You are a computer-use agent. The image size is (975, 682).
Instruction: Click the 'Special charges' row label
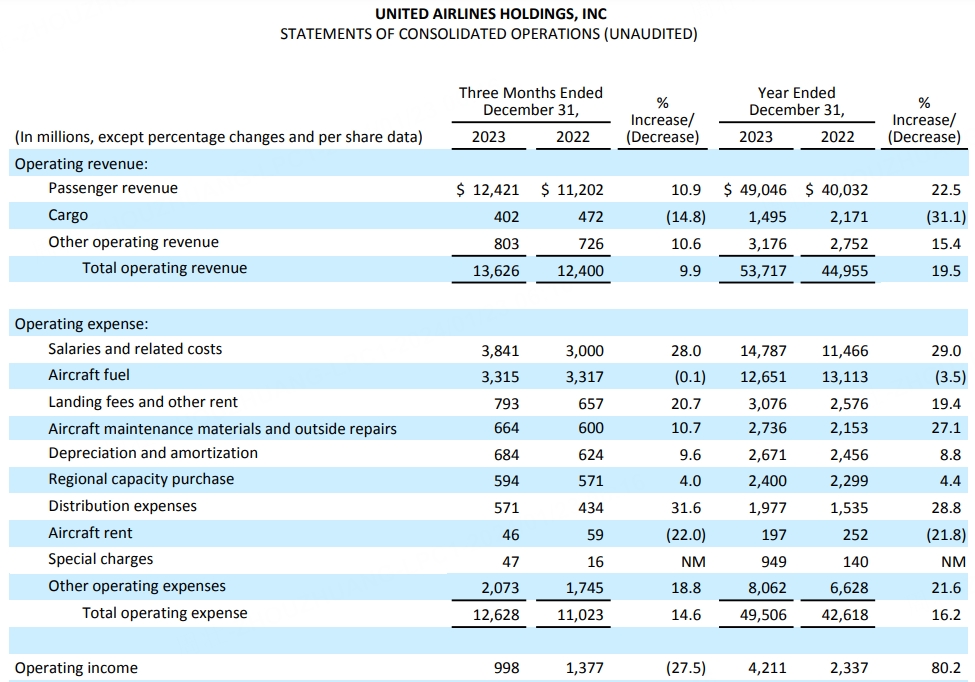pyautogui.click(x=101, y=559)
